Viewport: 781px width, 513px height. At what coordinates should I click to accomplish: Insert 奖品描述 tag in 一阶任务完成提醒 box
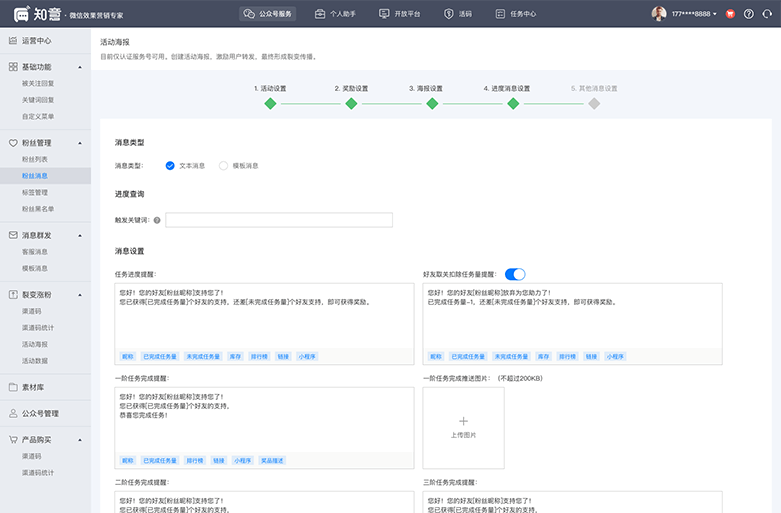pyautogui.click(x=272, y=461)
